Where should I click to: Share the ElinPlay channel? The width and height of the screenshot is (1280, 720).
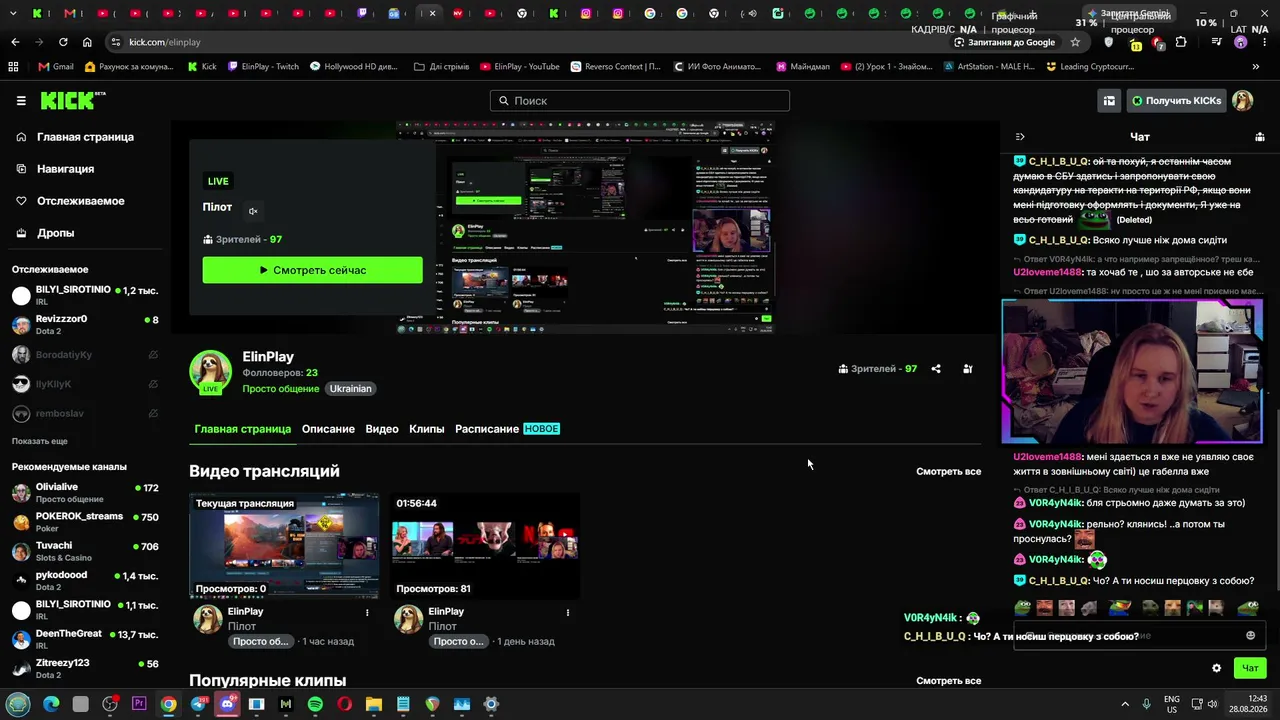click(936, 369)
